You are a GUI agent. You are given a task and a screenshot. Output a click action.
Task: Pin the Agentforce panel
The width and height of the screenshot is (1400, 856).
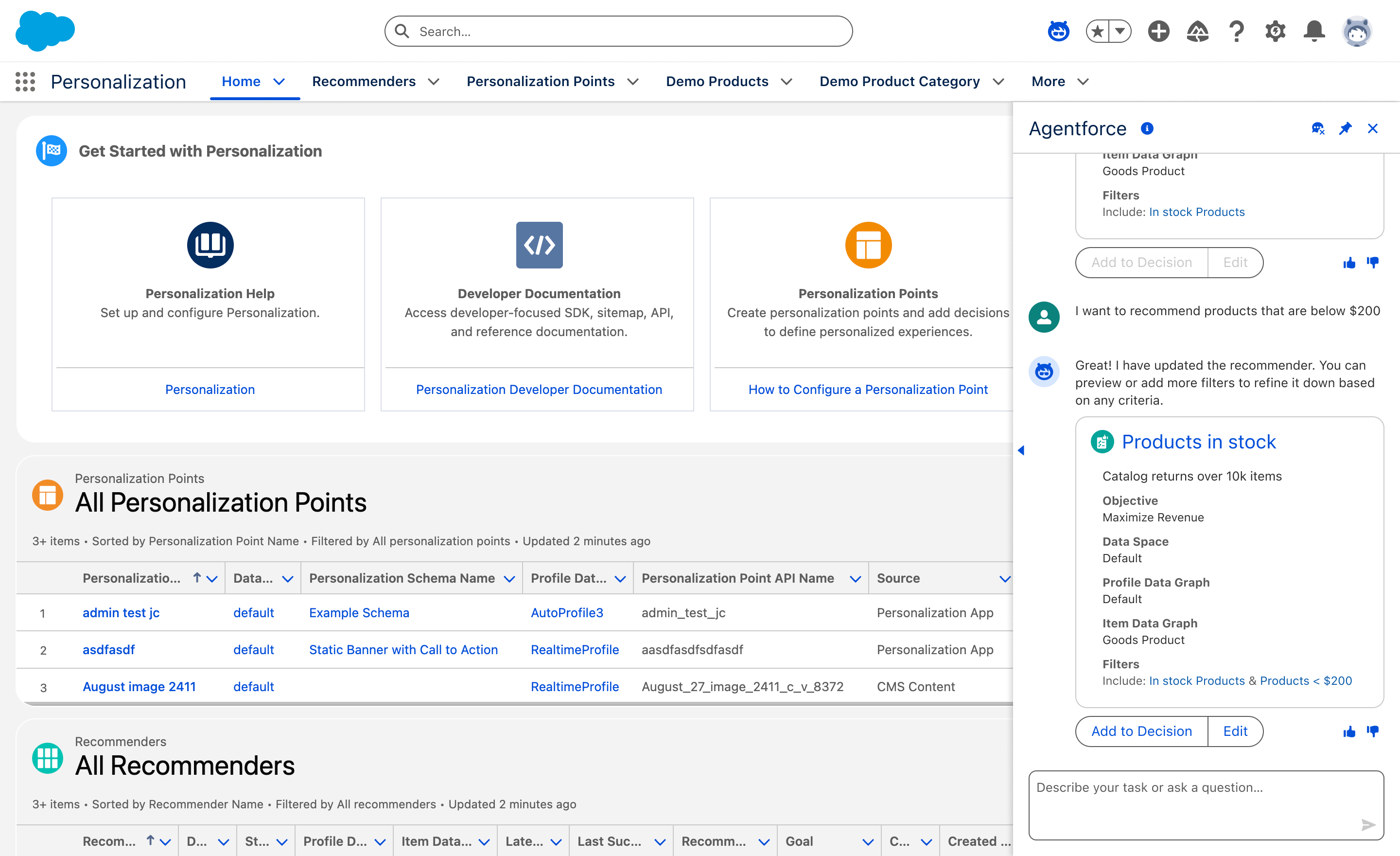[x=1345, y=128]
